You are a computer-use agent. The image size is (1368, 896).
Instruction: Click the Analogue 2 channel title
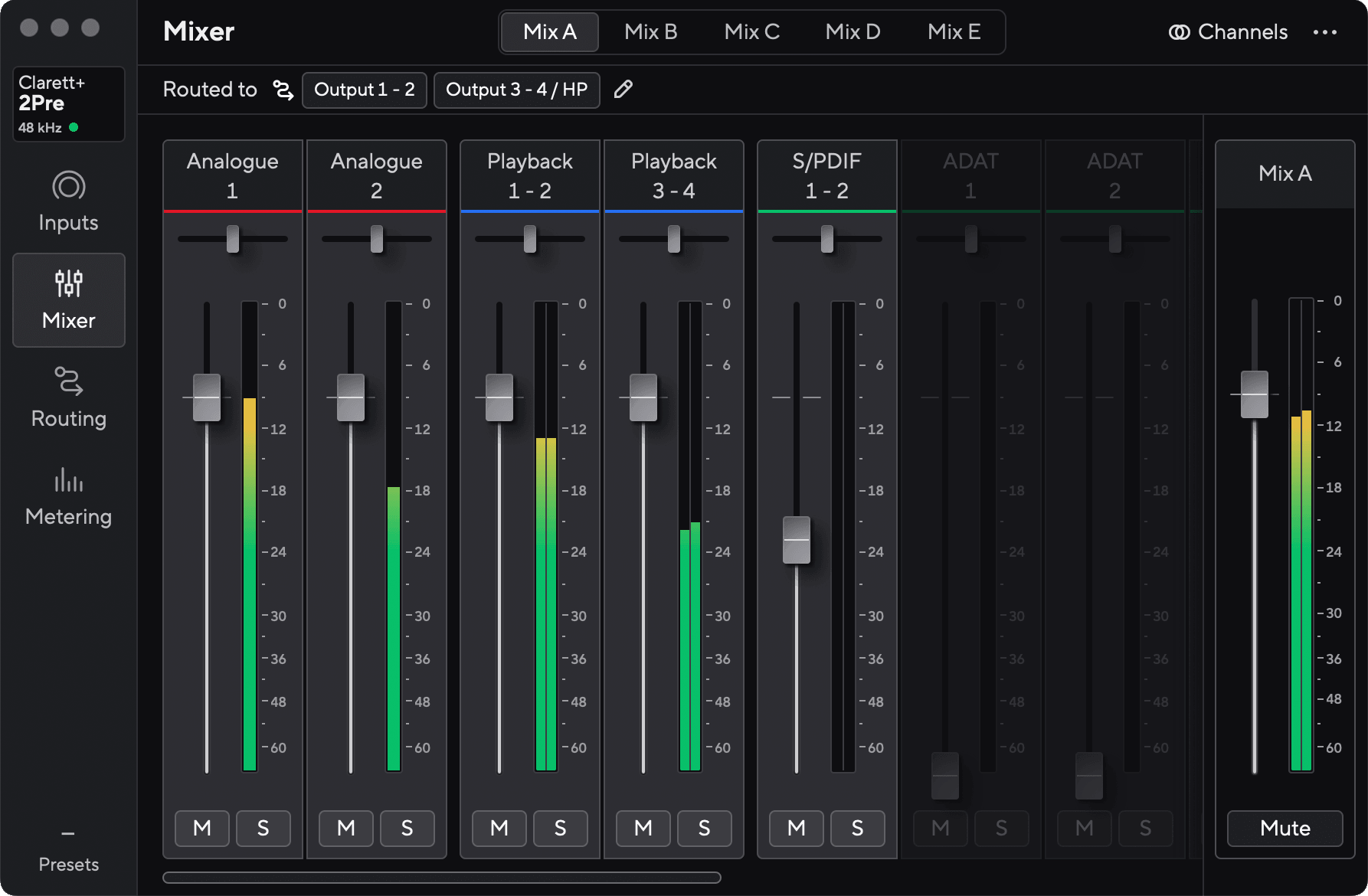pos(377,175)
